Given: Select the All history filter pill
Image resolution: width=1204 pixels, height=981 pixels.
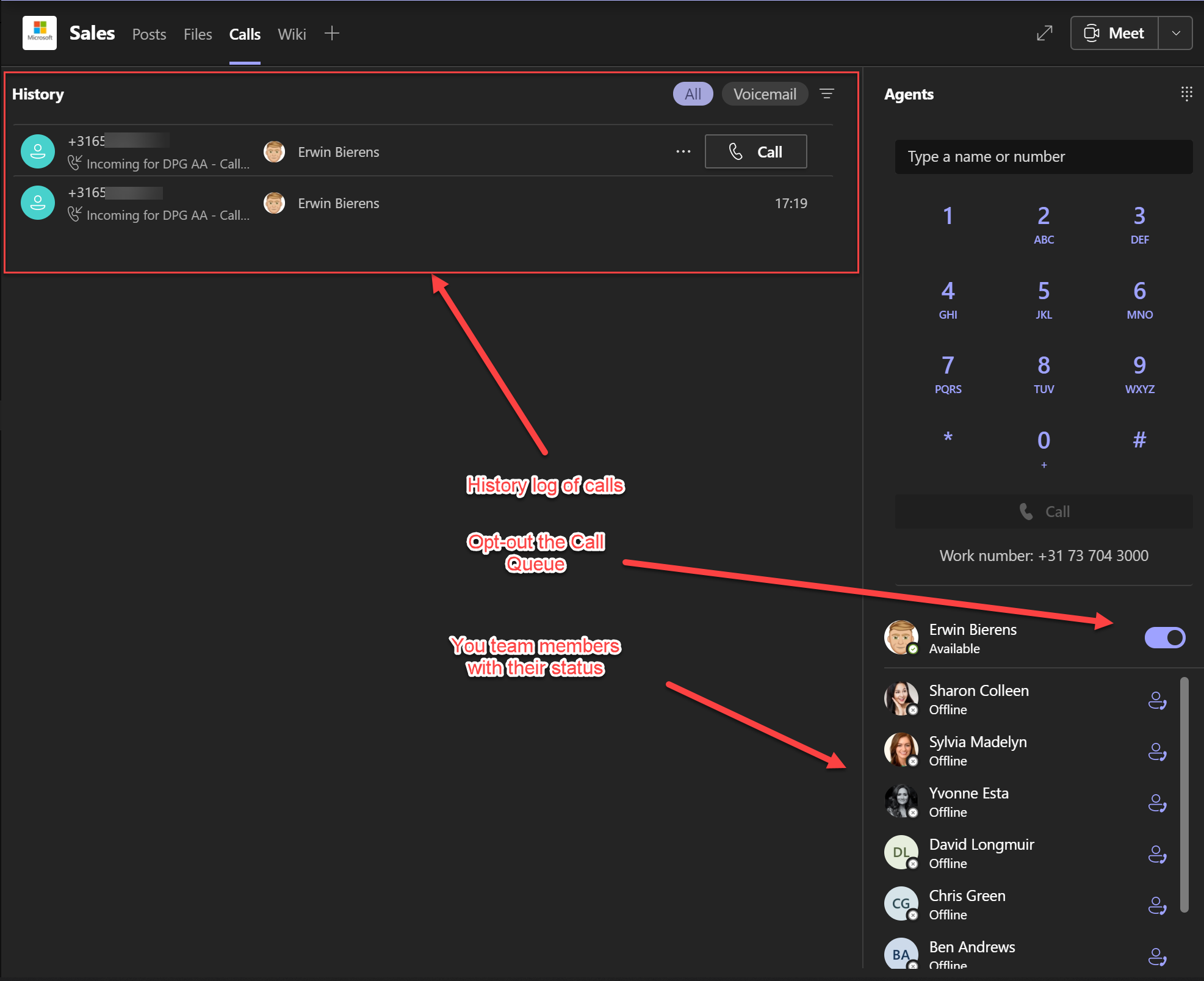Looking at the screenshot, I should pos(693,94).
